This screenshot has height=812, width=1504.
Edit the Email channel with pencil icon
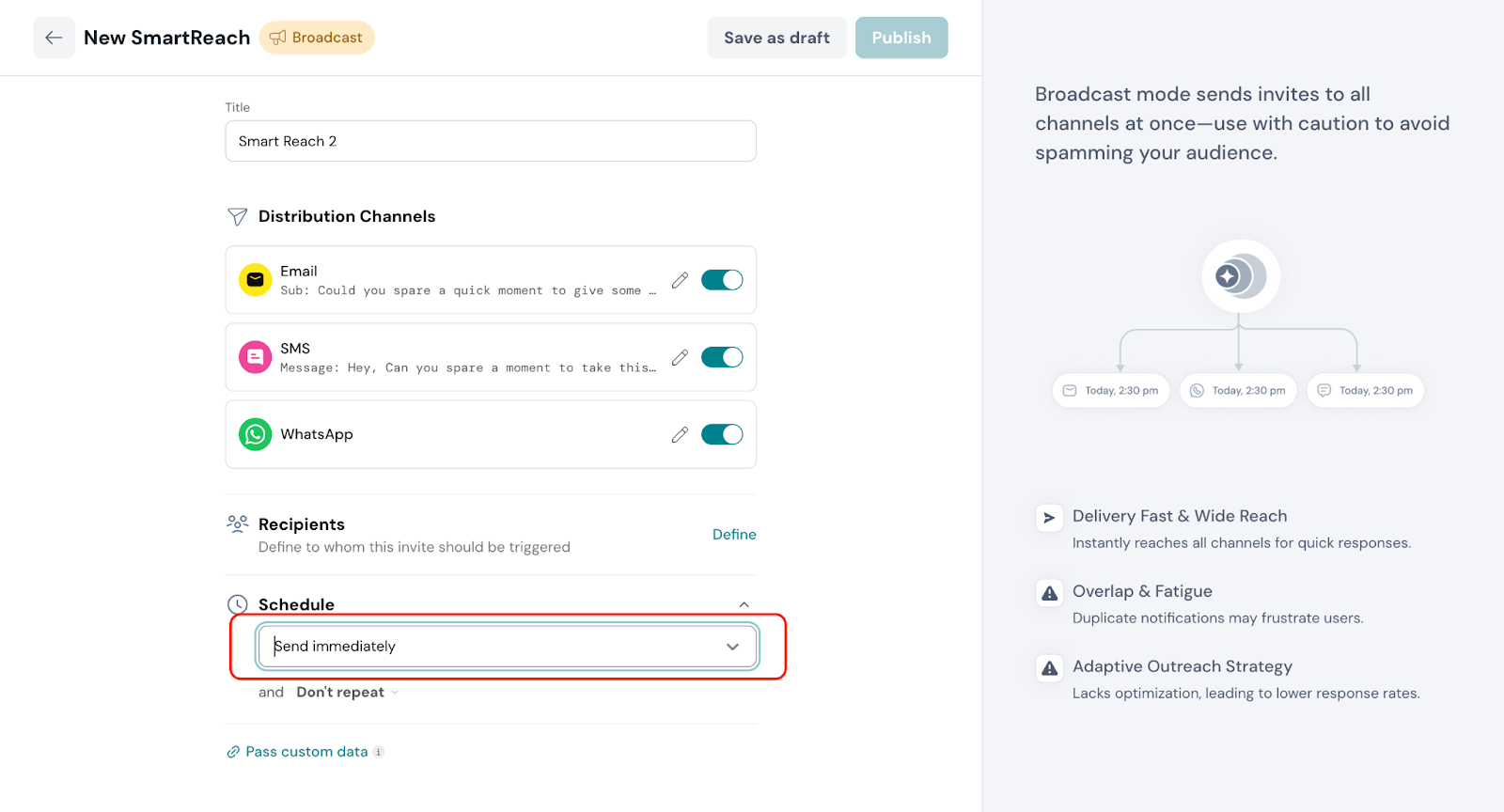[x=680, y=280]
